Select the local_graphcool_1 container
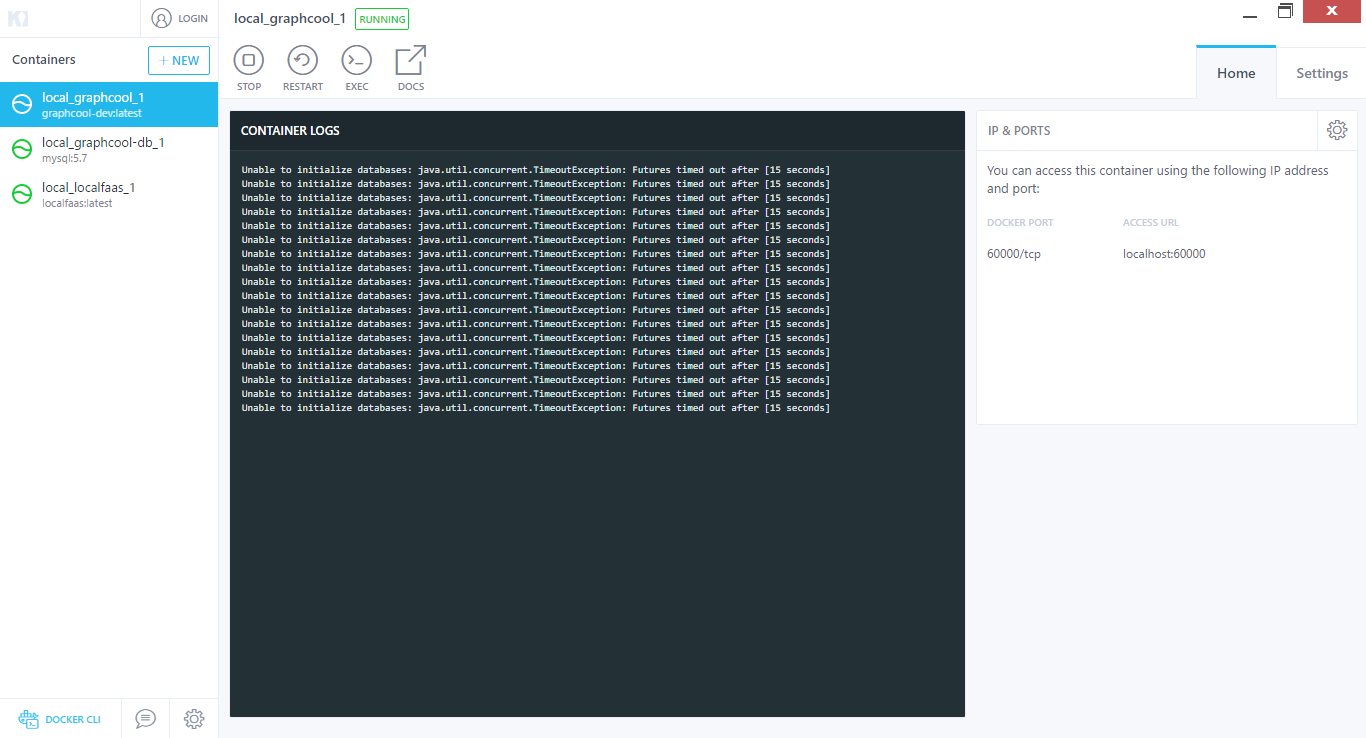The image size is (1366, 738). click(109, 104)
